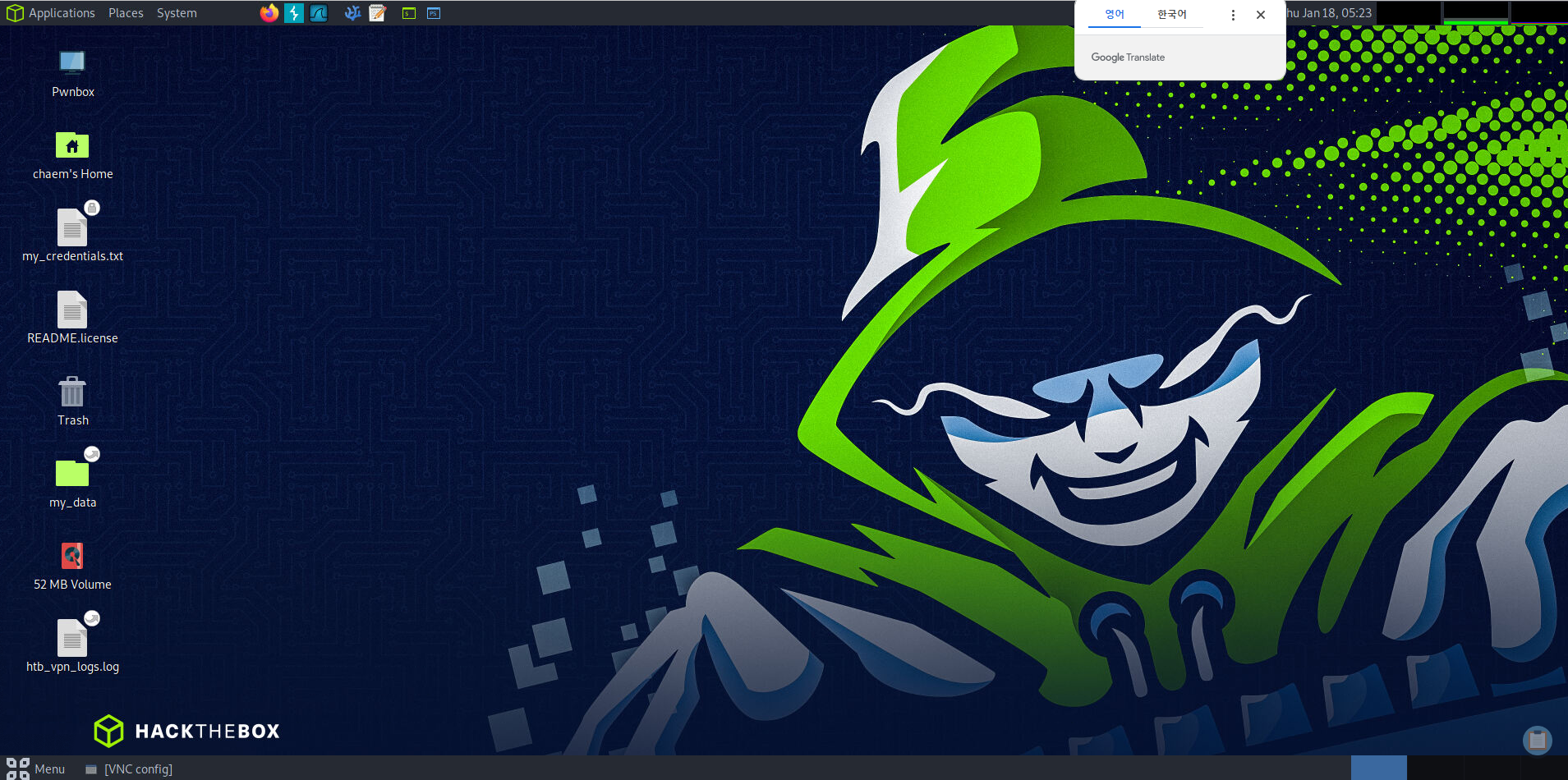
Task: Launch the VSCodium editor icon
Action: click(352, 13)
